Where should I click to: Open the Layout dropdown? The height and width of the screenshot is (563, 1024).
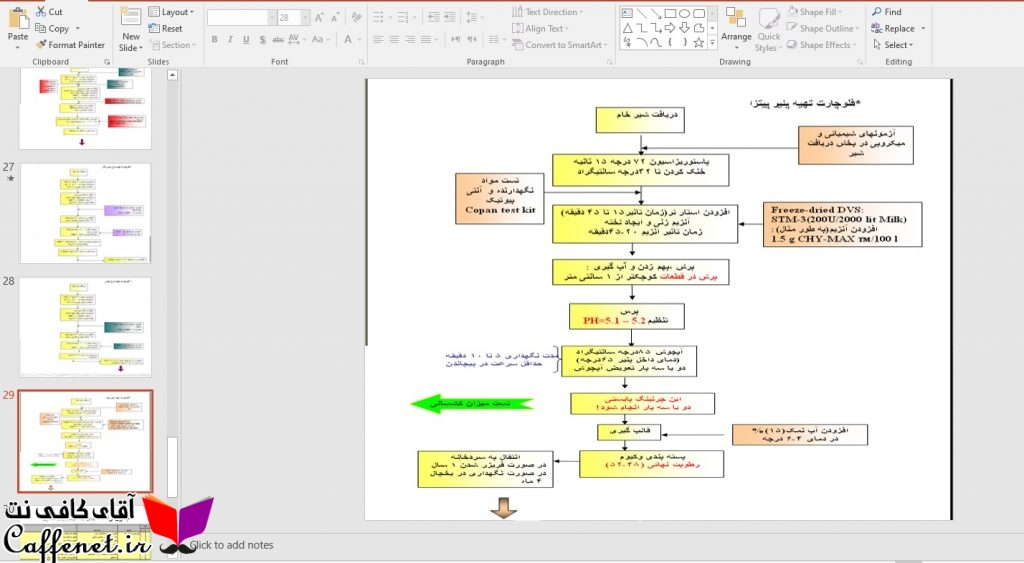(x=171, y=12)
